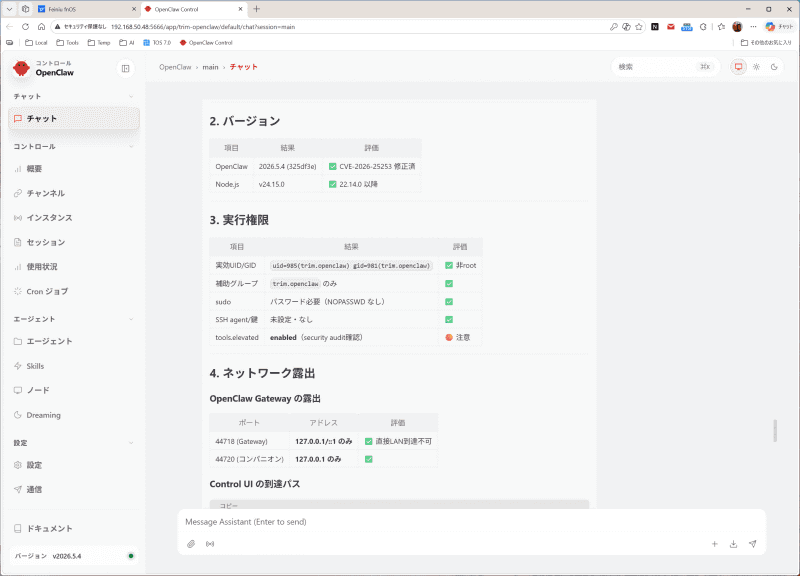Reload the page

[x=25, y=27]
